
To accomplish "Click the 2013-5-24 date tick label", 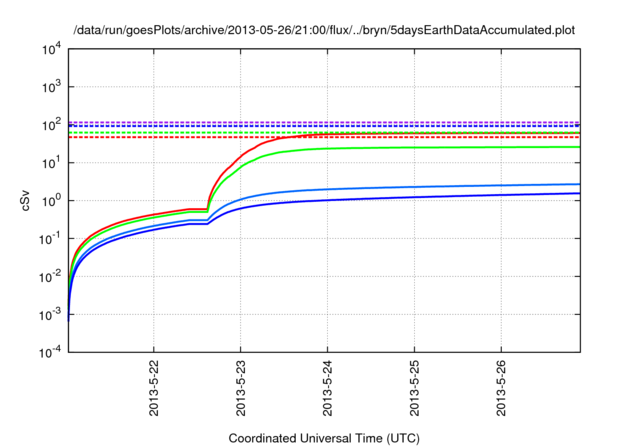I will (x=327, y=388).
